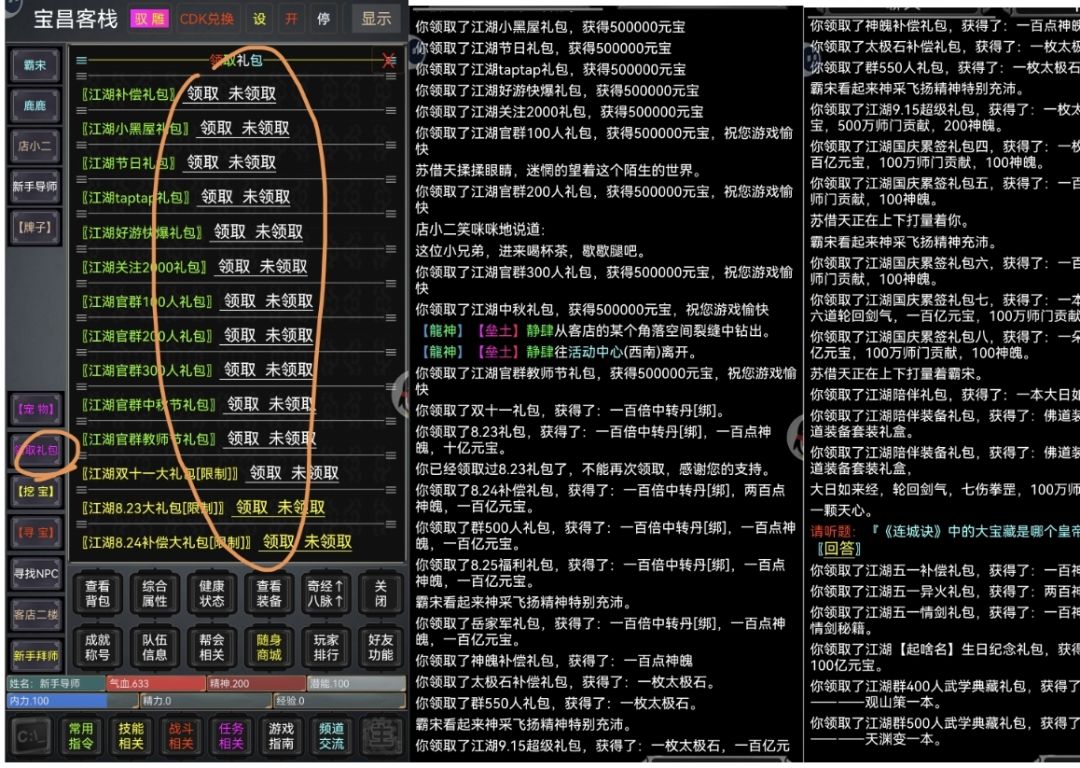Click the 显示 button in top bar
Image resolution: width=1080 pixels, height=768 pixels.
point(376,19)
